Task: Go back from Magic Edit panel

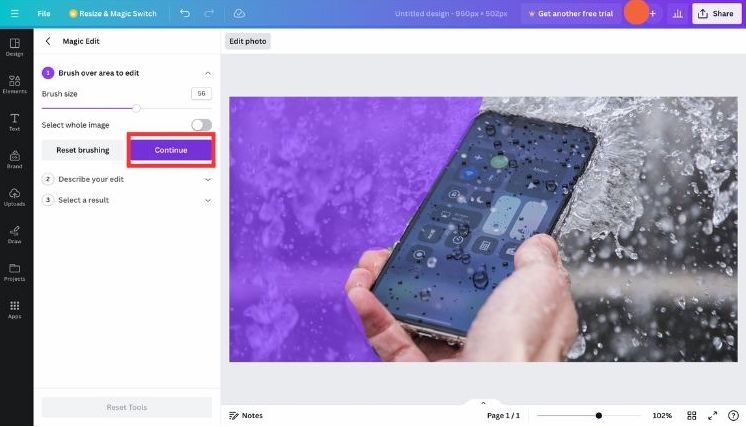Action: coord(48,41)
